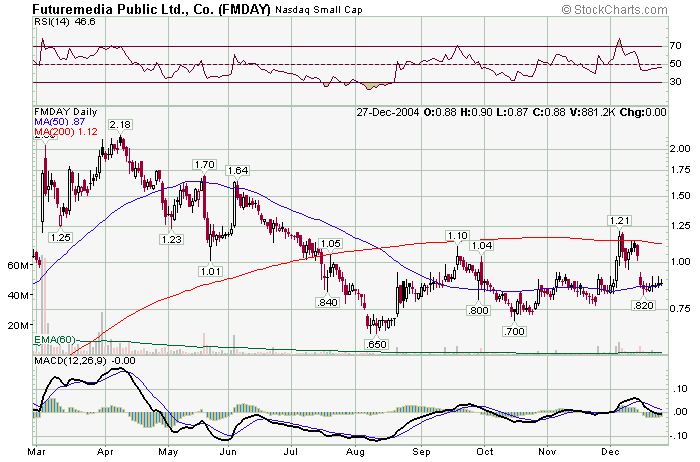The width and height of the screenshot is (700, 462).
Task: Click the 2.00 price axis label
Action: (680, 149)
